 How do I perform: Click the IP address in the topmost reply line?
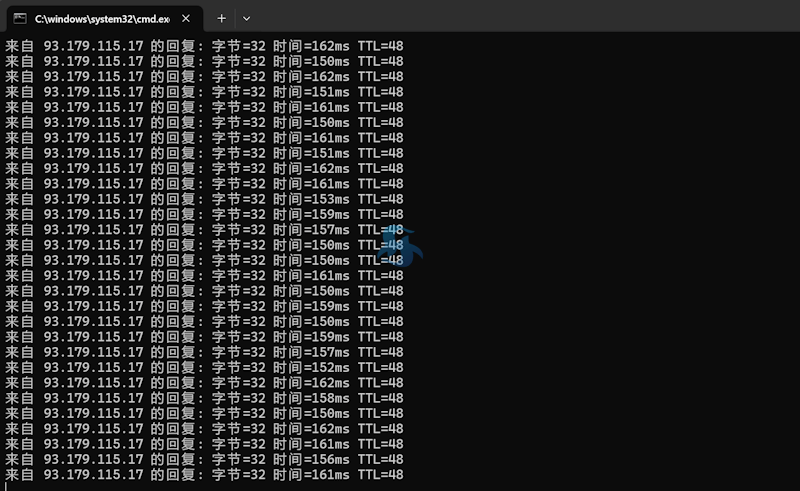pyautogui.click(x=93, y=46)
